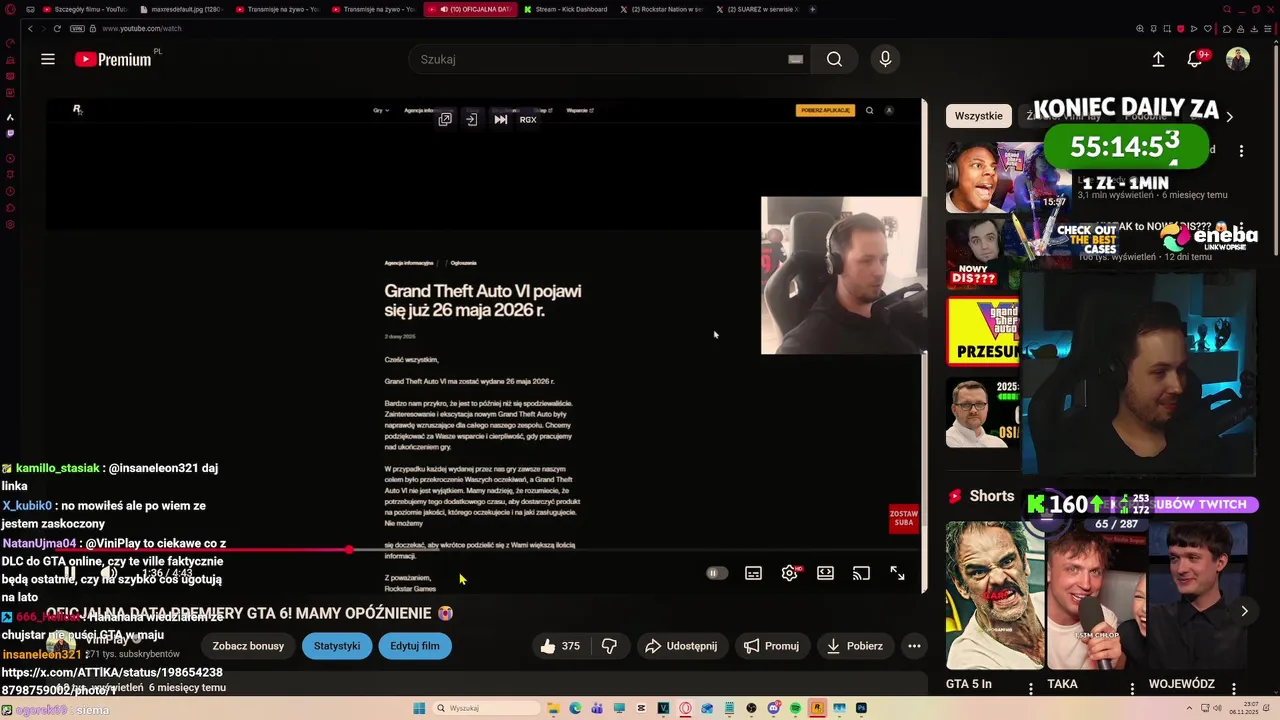
Task: Click Zobacz bonusy button
Action: coord(248,646)
